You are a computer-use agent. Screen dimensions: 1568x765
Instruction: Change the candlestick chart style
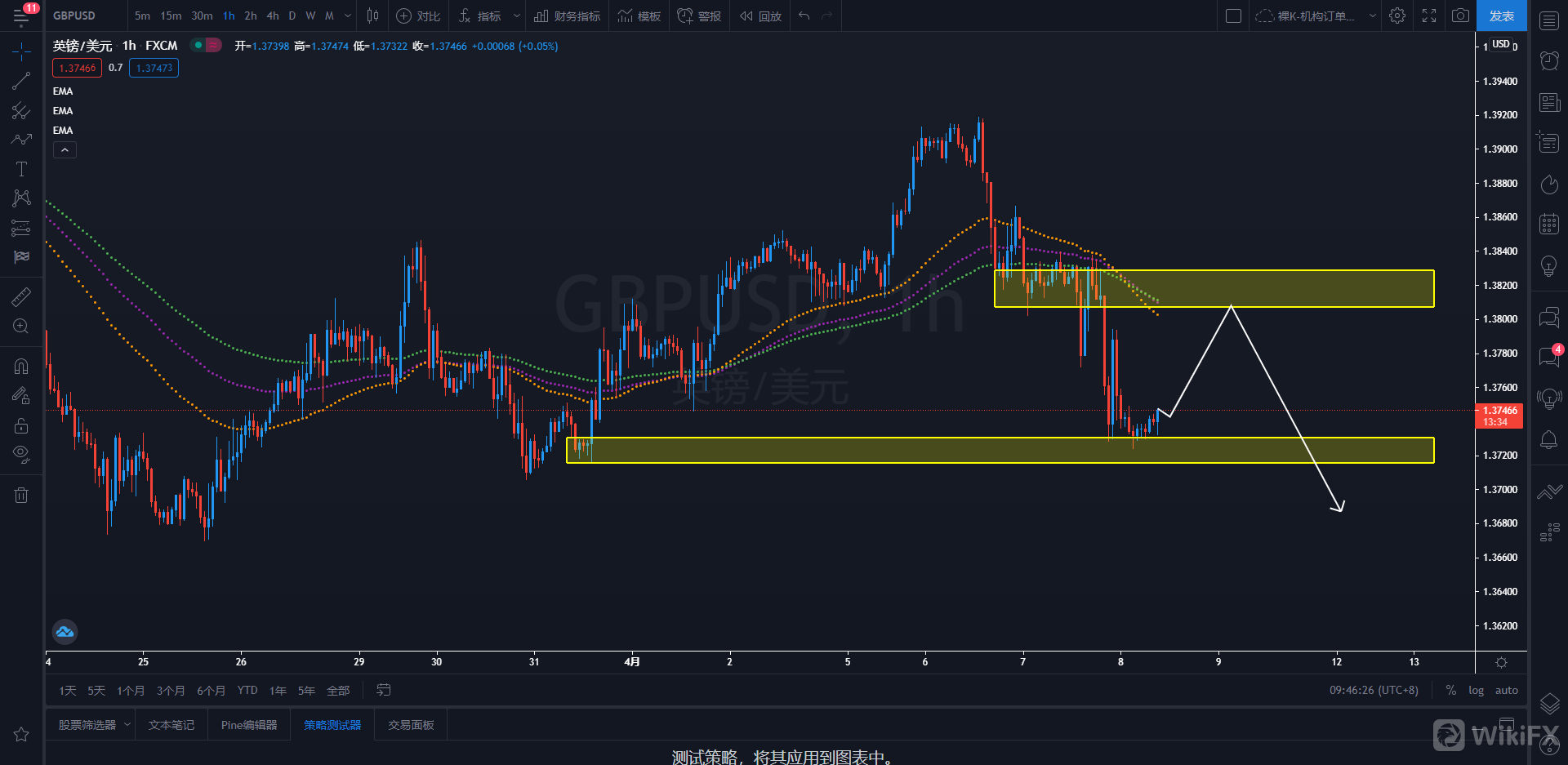tap(372, 16)
